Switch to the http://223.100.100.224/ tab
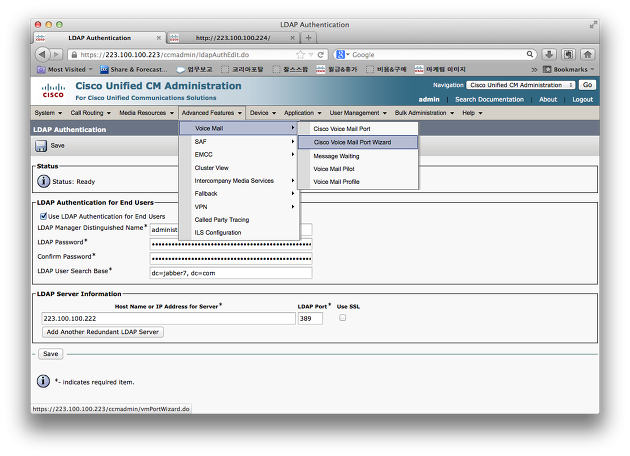 (232, 38)
